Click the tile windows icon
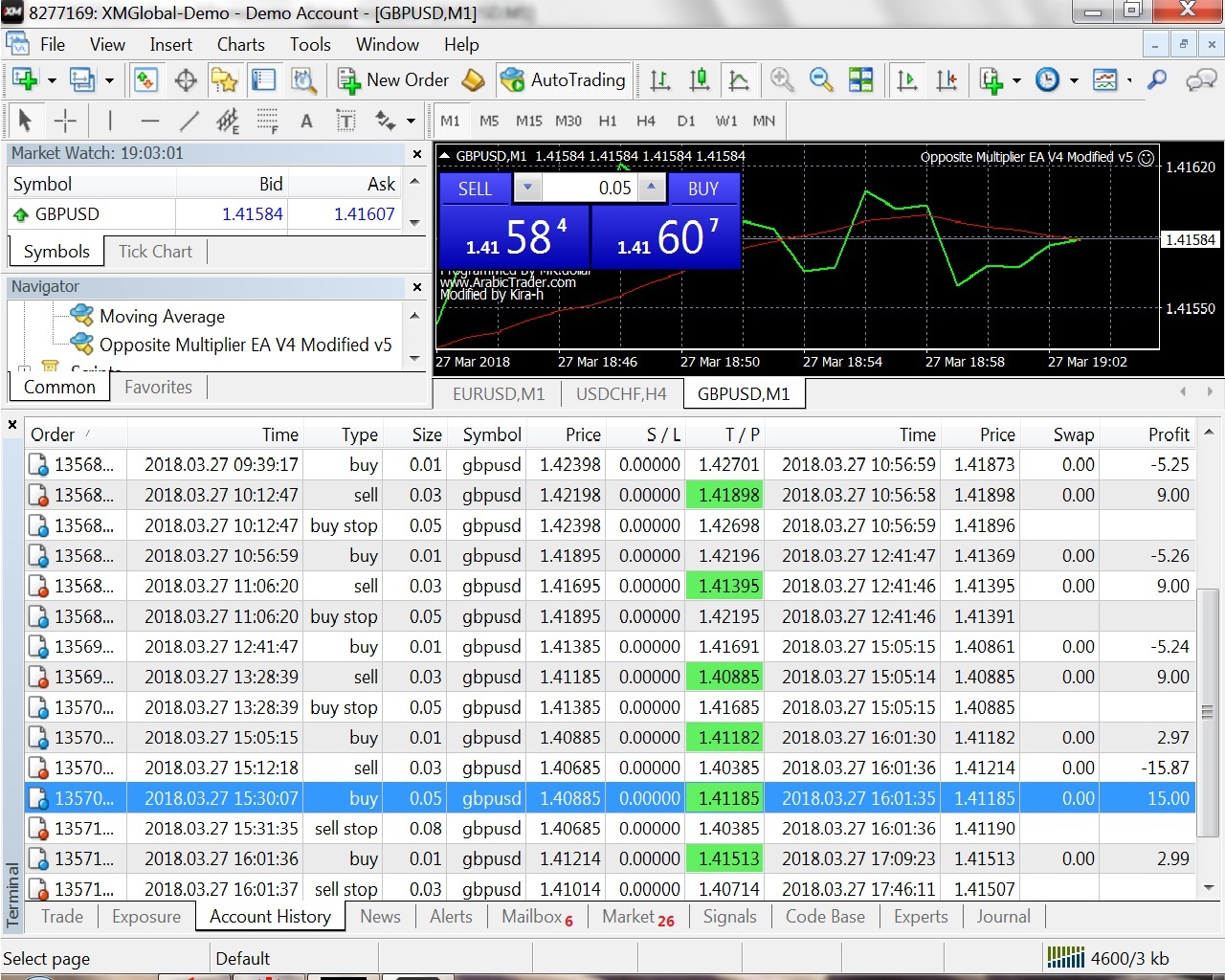 (860, 80)
